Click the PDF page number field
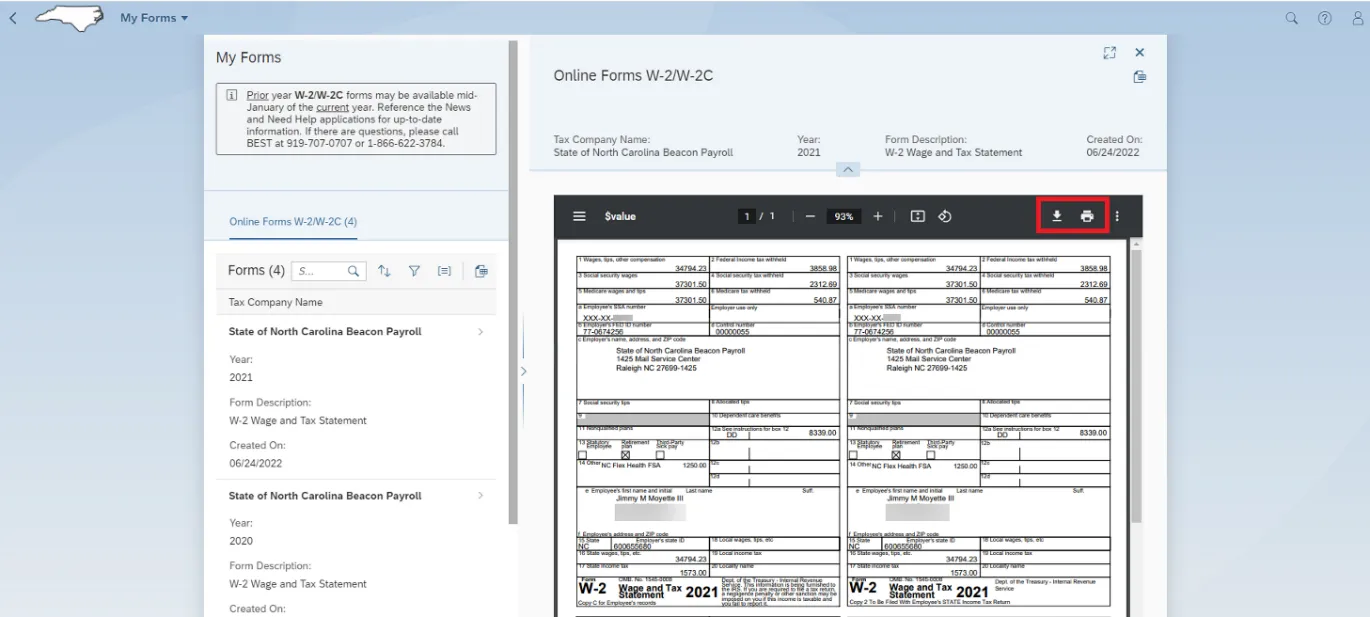Viewport: 1370px width, 617px height. click(x=746, y=216)
